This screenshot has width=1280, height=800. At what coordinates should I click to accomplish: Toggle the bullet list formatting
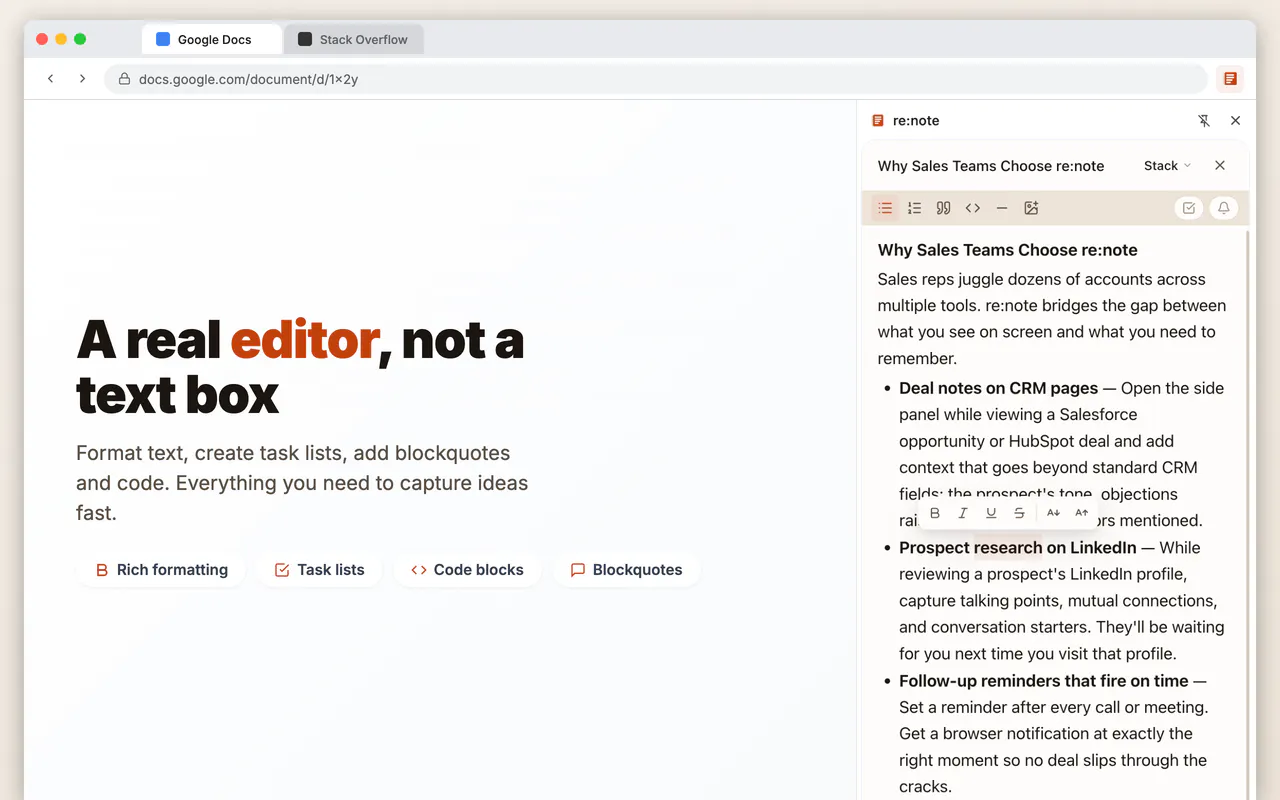click(885, 208)
